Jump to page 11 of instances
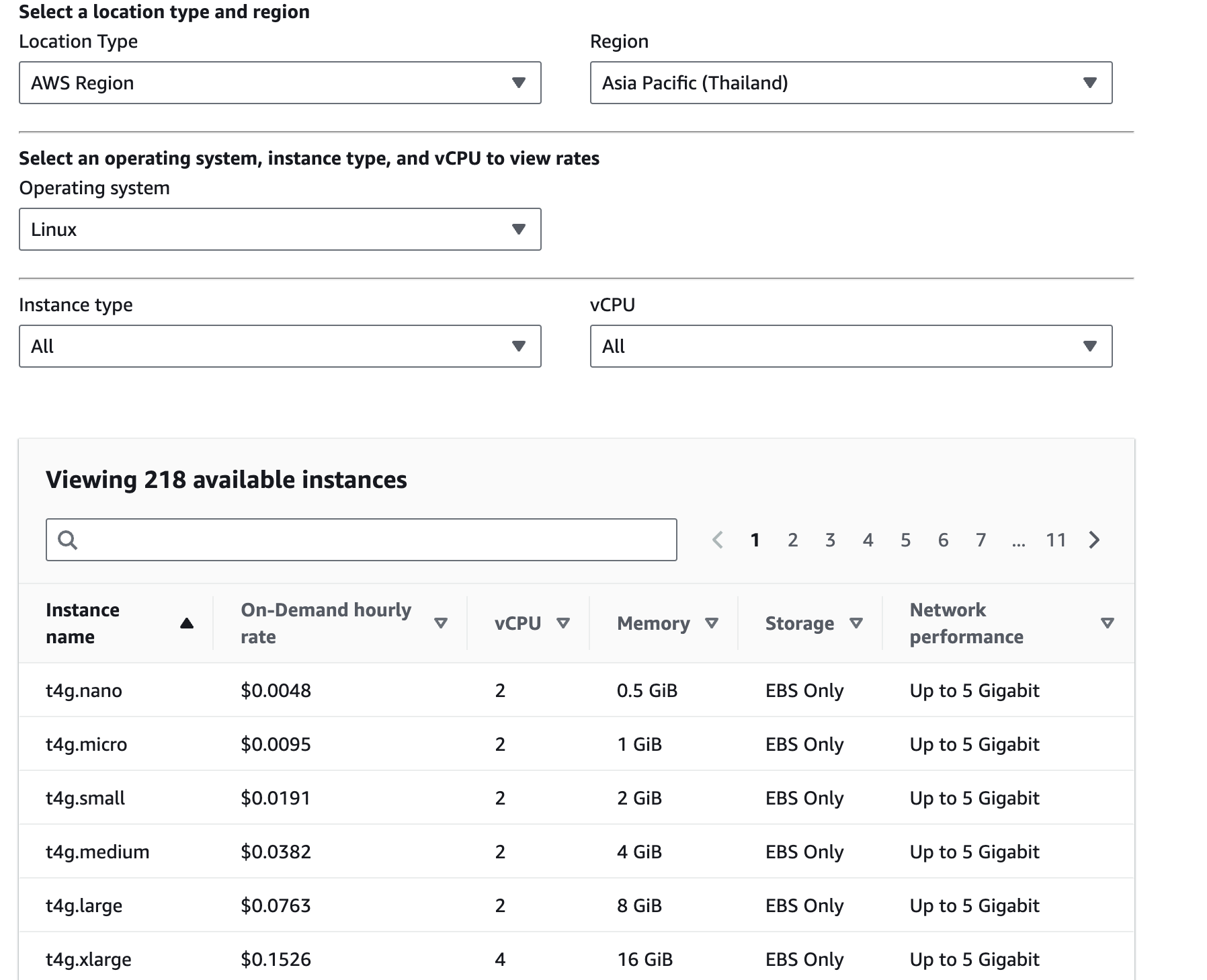The width and height of the screenshot is (1207, 980). (x=1056, y=540)
